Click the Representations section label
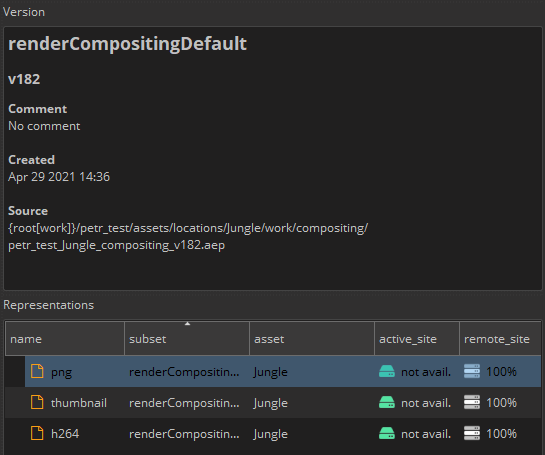Image resolution: width=545 pixels, height=455 pixels. pos(48,305)
